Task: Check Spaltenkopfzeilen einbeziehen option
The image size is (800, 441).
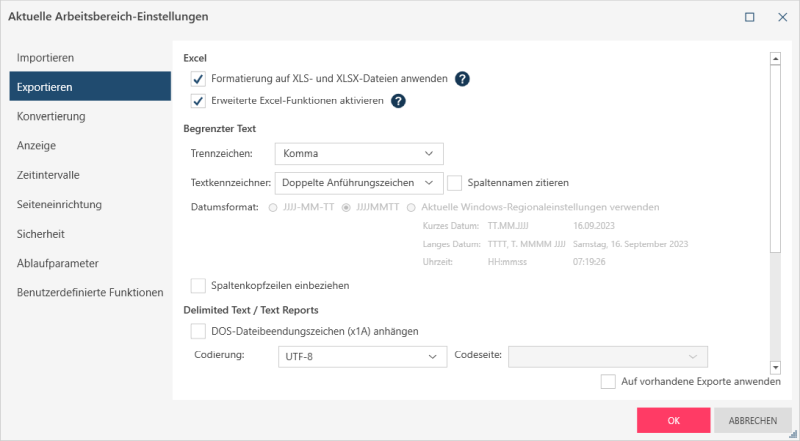Action: pyautogui.click(x=198, y=286)
